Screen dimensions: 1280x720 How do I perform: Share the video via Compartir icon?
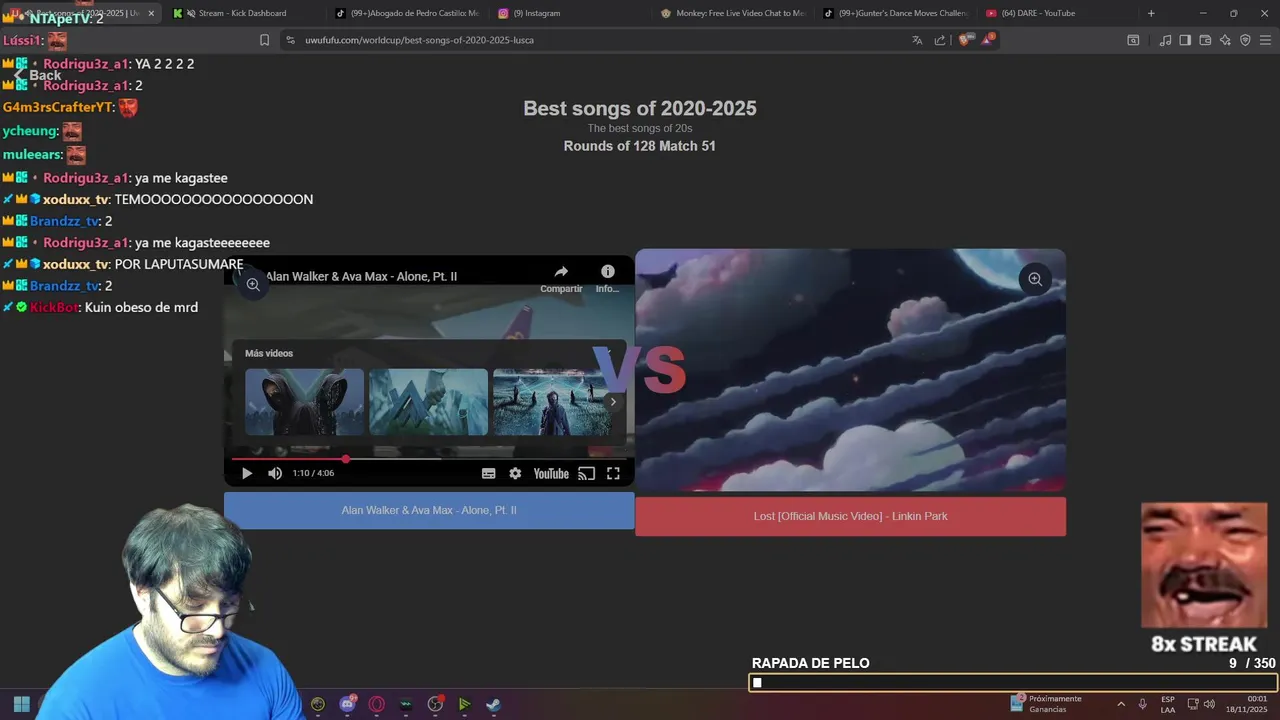click(x=561, y=277)
